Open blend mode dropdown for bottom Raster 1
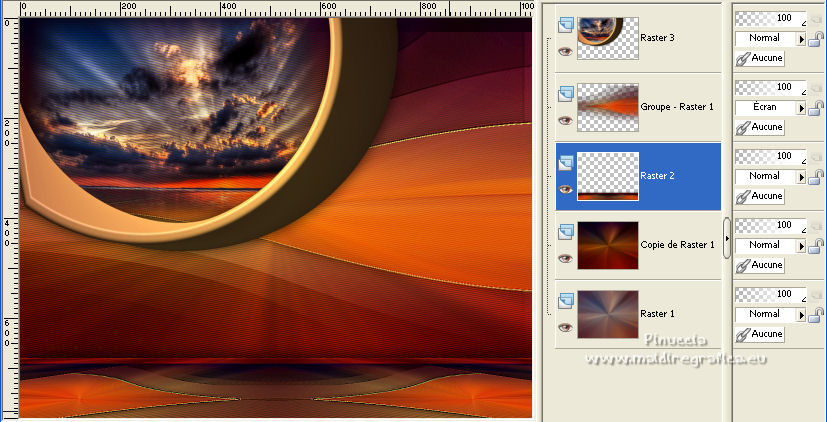Image resolution: width=827 pixels, height=422 pixels. pyautogui.click(x=771, y=315)
